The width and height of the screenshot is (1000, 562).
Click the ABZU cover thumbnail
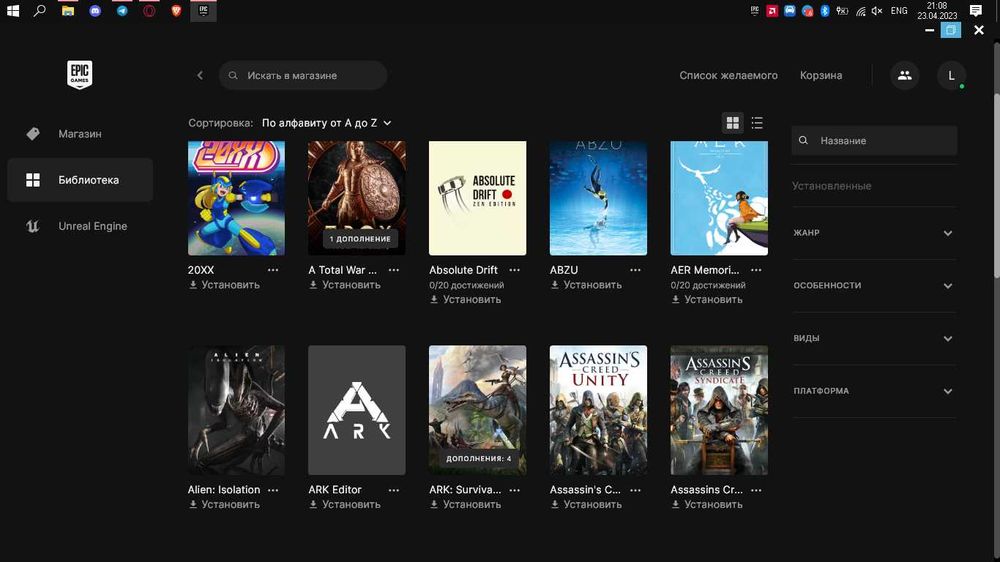[x=598, y=198]
